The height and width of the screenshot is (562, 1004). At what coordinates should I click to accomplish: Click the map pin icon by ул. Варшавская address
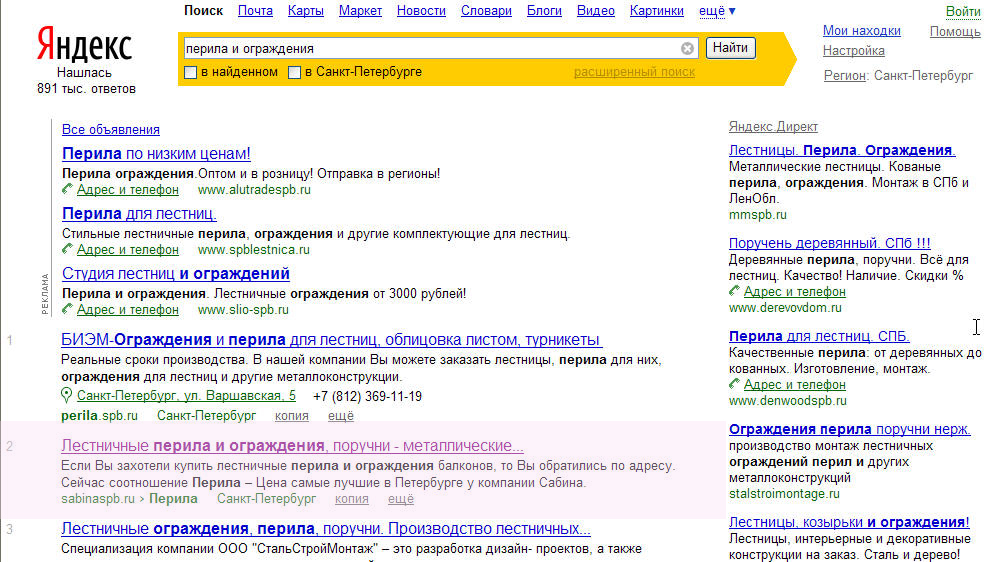click(67, 396)
